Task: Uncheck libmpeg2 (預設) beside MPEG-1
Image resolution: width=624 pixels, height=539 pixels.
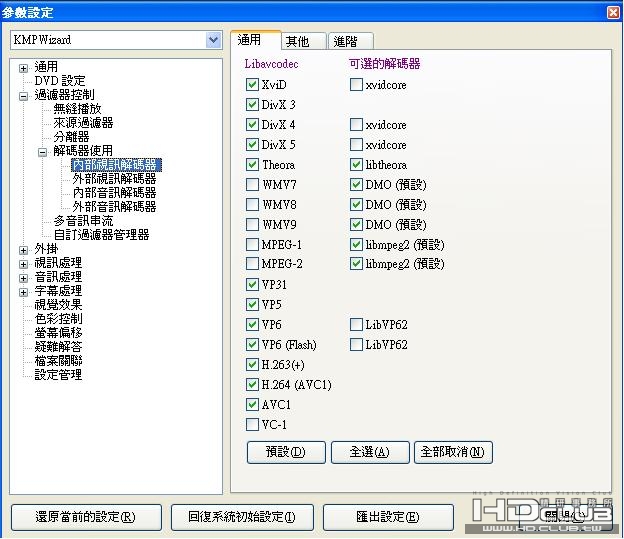Action: 356,244
